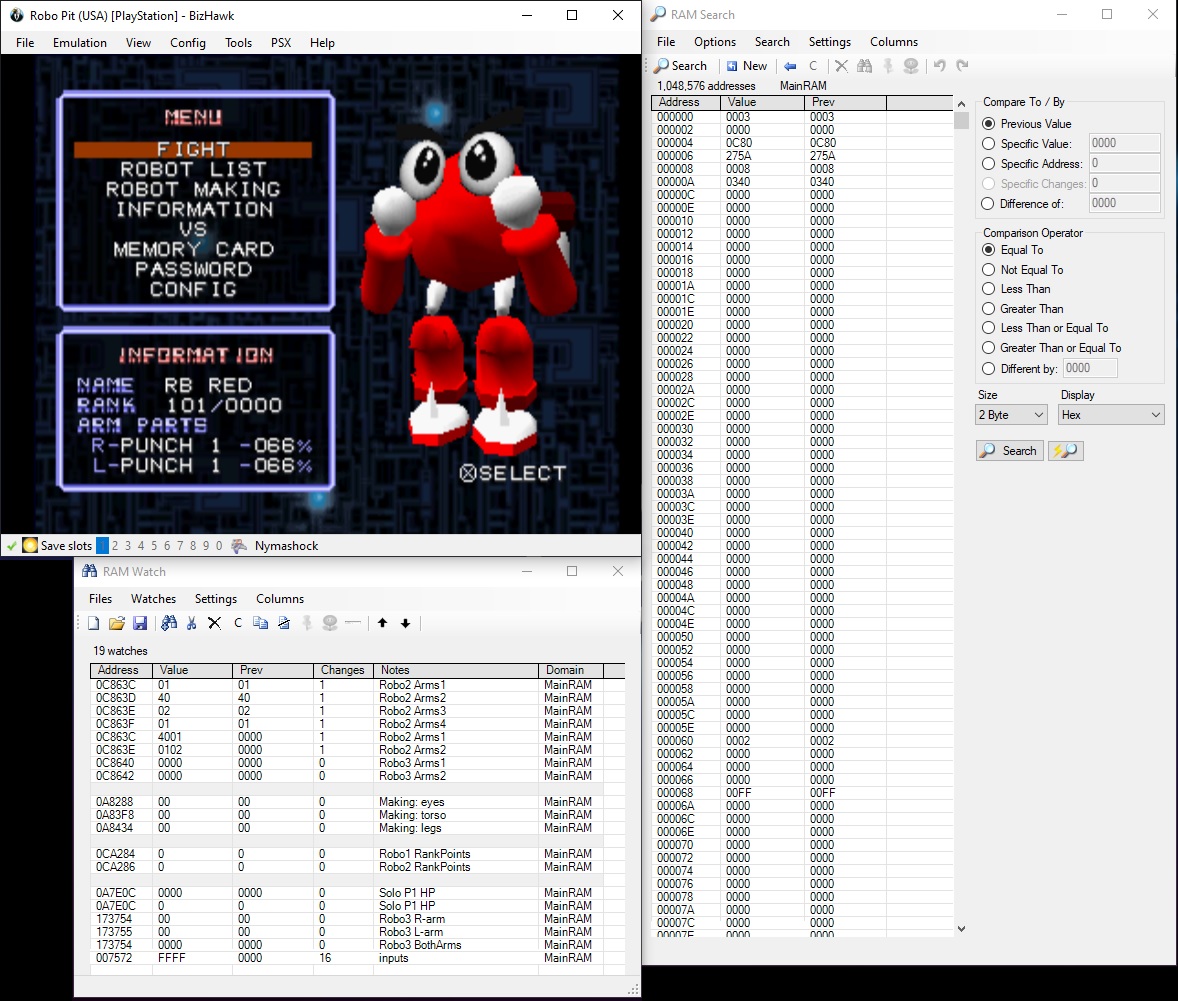
Task: Click the Address column header in RAM Search
Action: click(x=686, y=102)
